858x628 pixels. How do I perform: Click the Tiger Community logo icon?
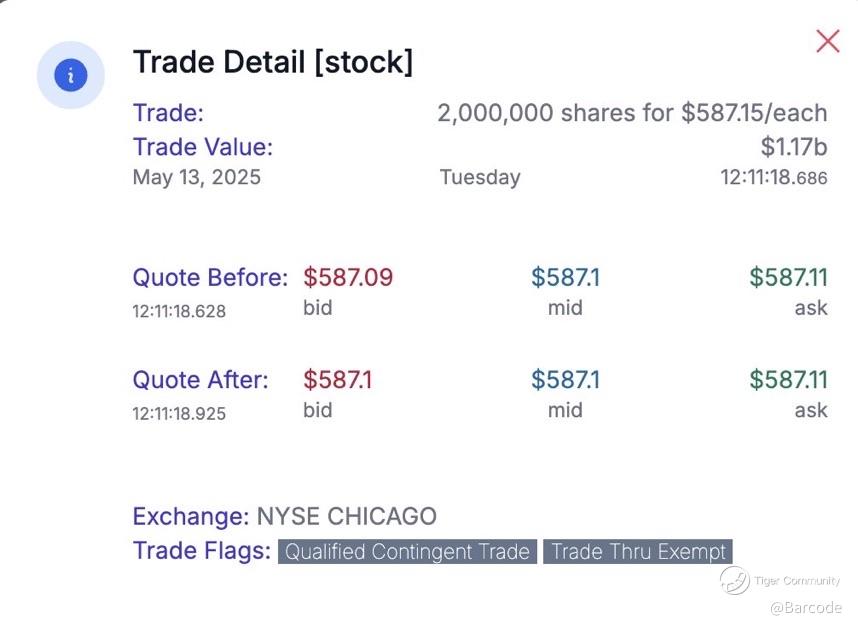click(x=735, y=581)
